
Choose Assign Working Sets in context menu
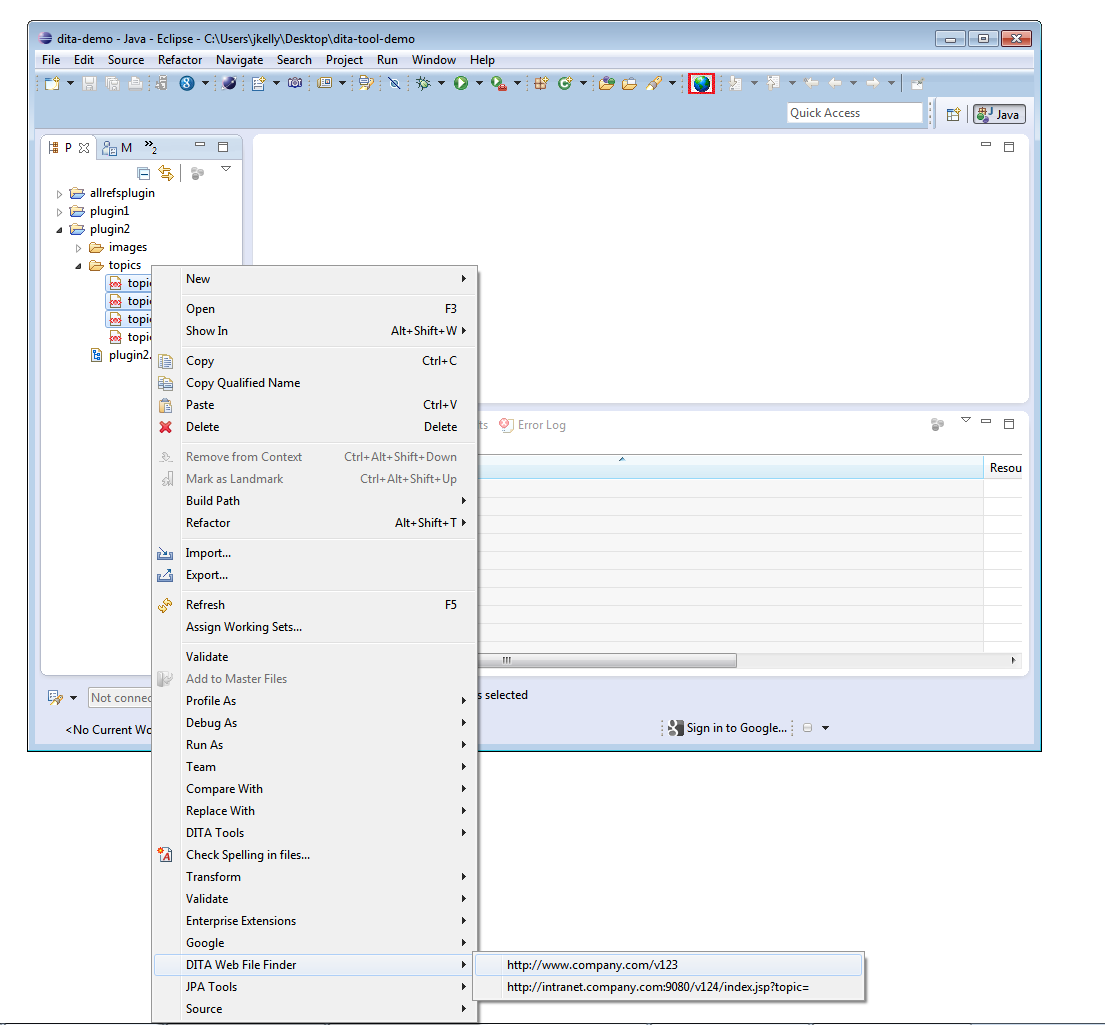click(315, 627)
